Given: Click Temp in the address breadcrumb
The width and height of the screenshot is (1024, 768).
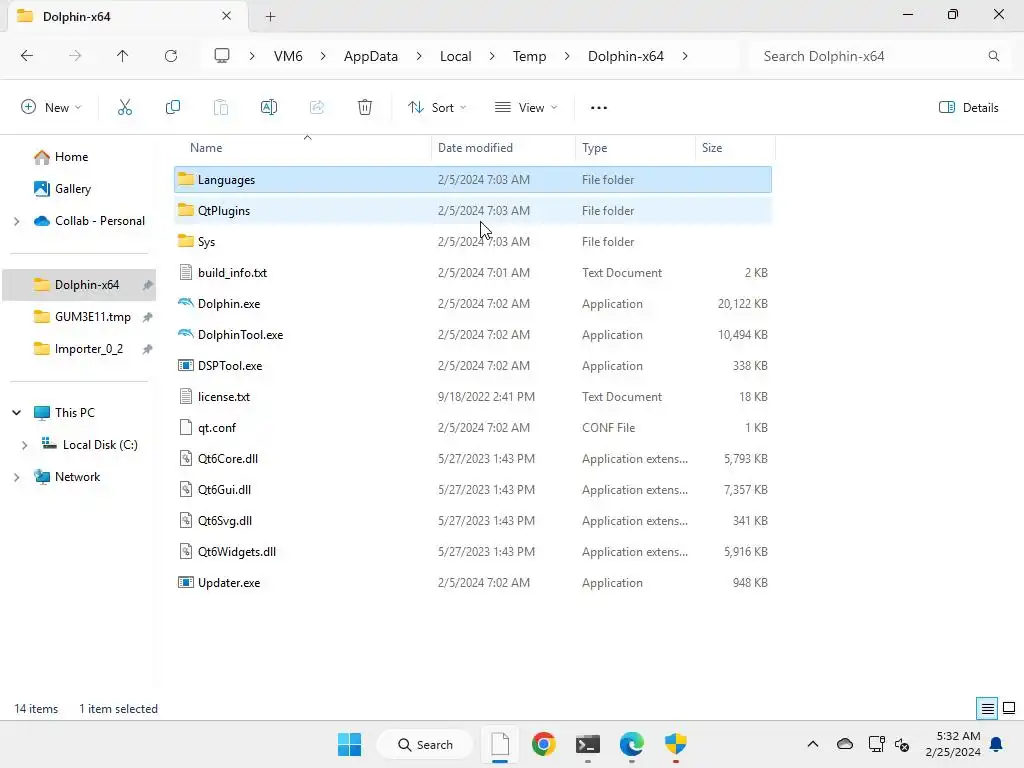Looking at the screenshot, I should click(x=530, y=56).
